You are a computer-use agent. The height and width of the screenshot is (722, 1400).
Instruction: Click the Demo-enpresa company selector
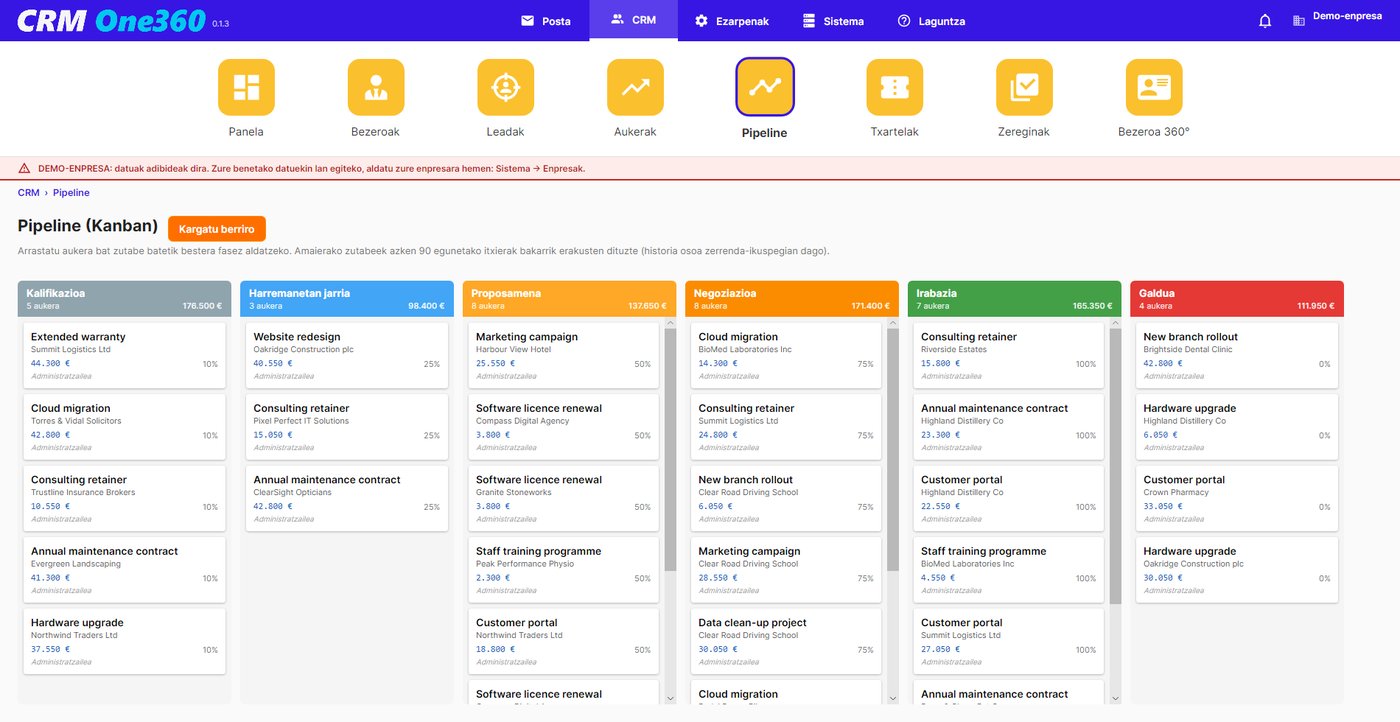point(1337,20)
